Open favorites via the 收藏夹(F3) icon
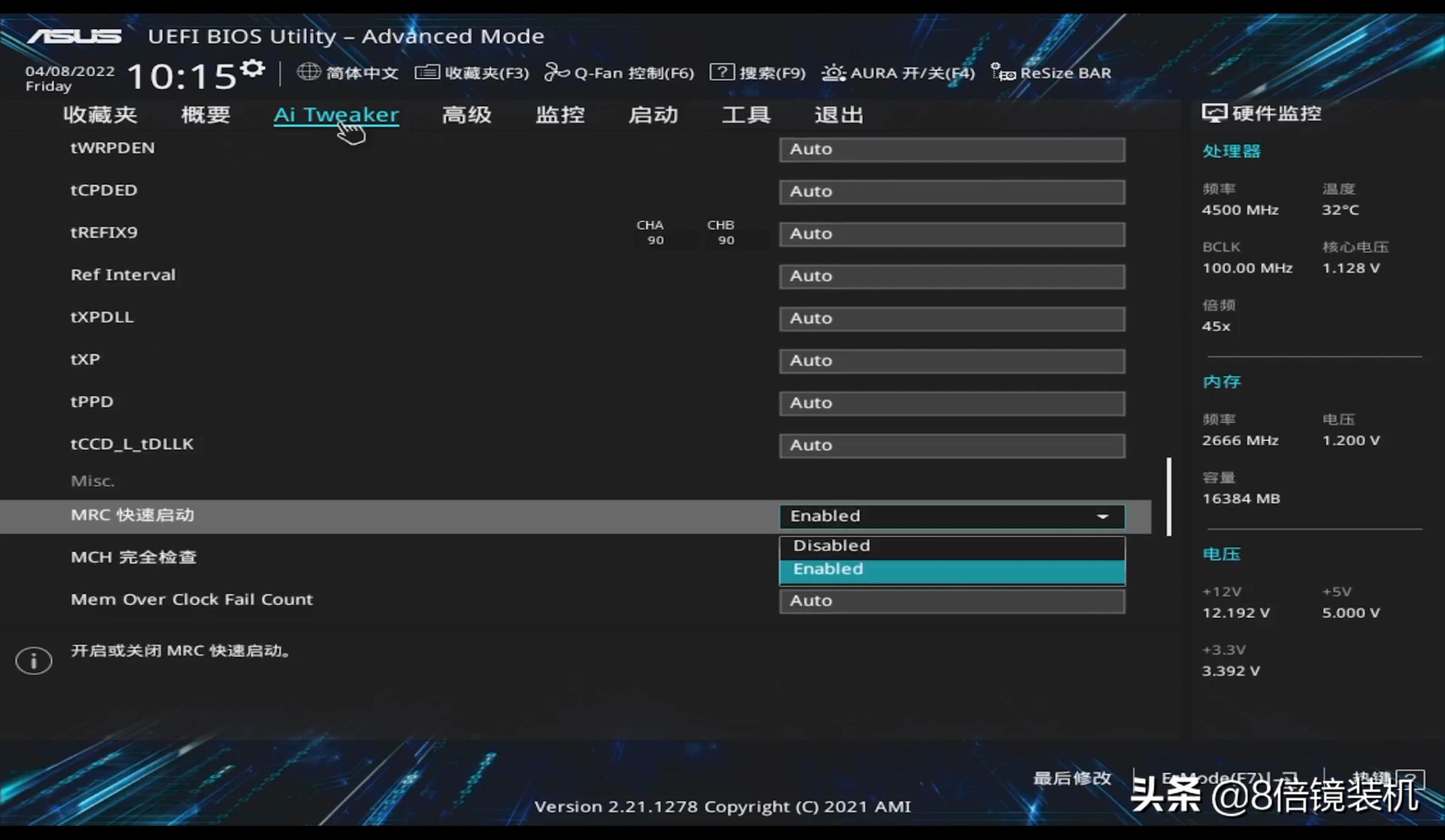 click(427, 72)
